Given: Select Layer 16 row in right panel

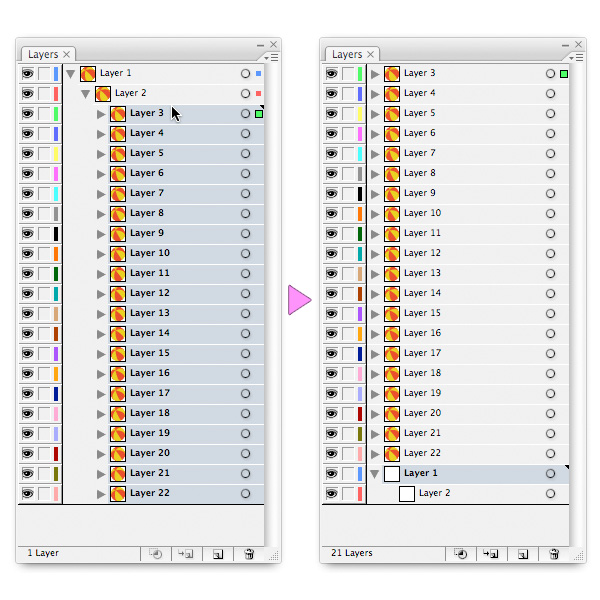Looking at the screenshot, I should (468, 333).
